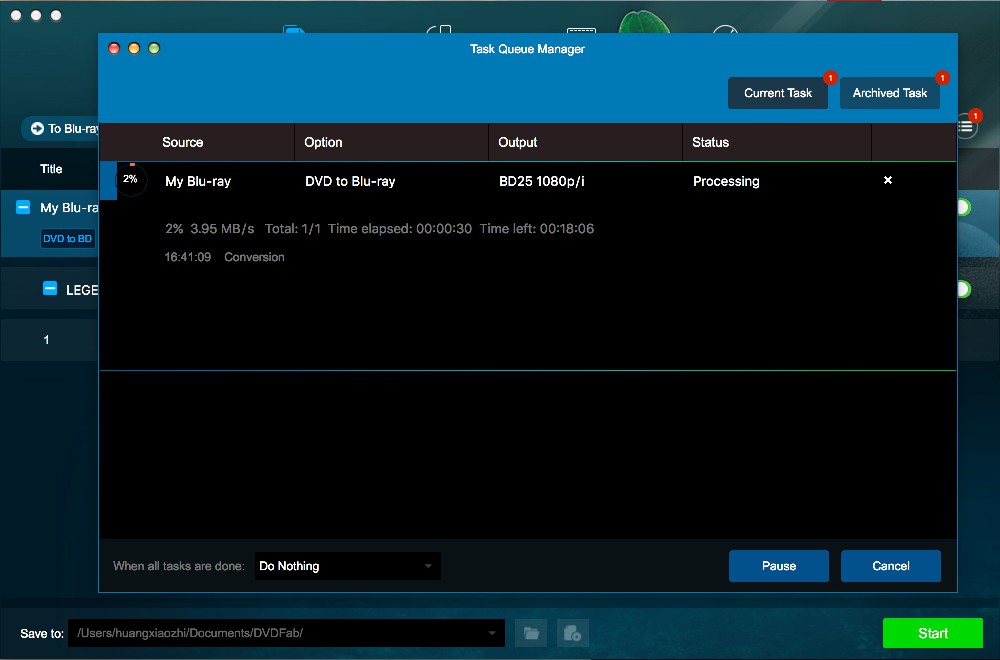
Task: Toggle the switch on the LEGE row
Action: [964, 289]
